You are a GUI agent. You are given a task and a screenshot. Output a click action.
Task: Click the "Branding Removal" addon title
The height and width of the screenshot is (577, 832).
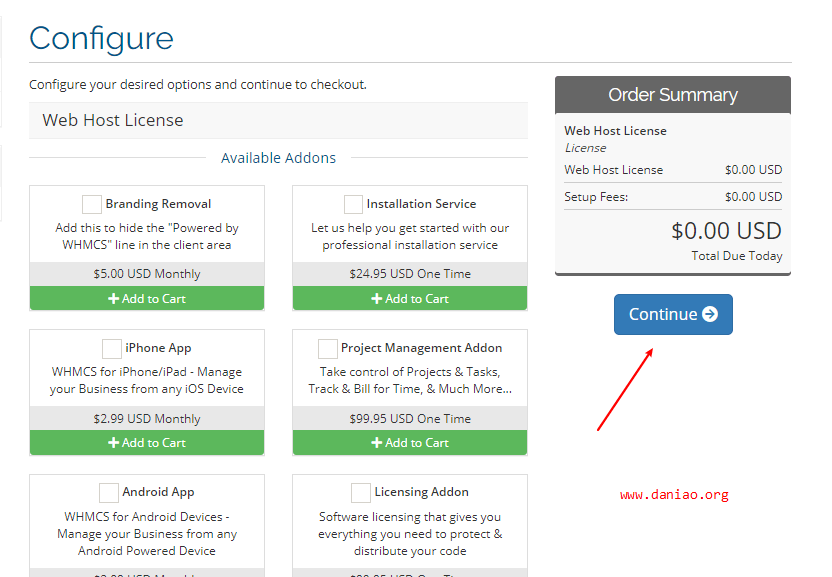[158, 204]
